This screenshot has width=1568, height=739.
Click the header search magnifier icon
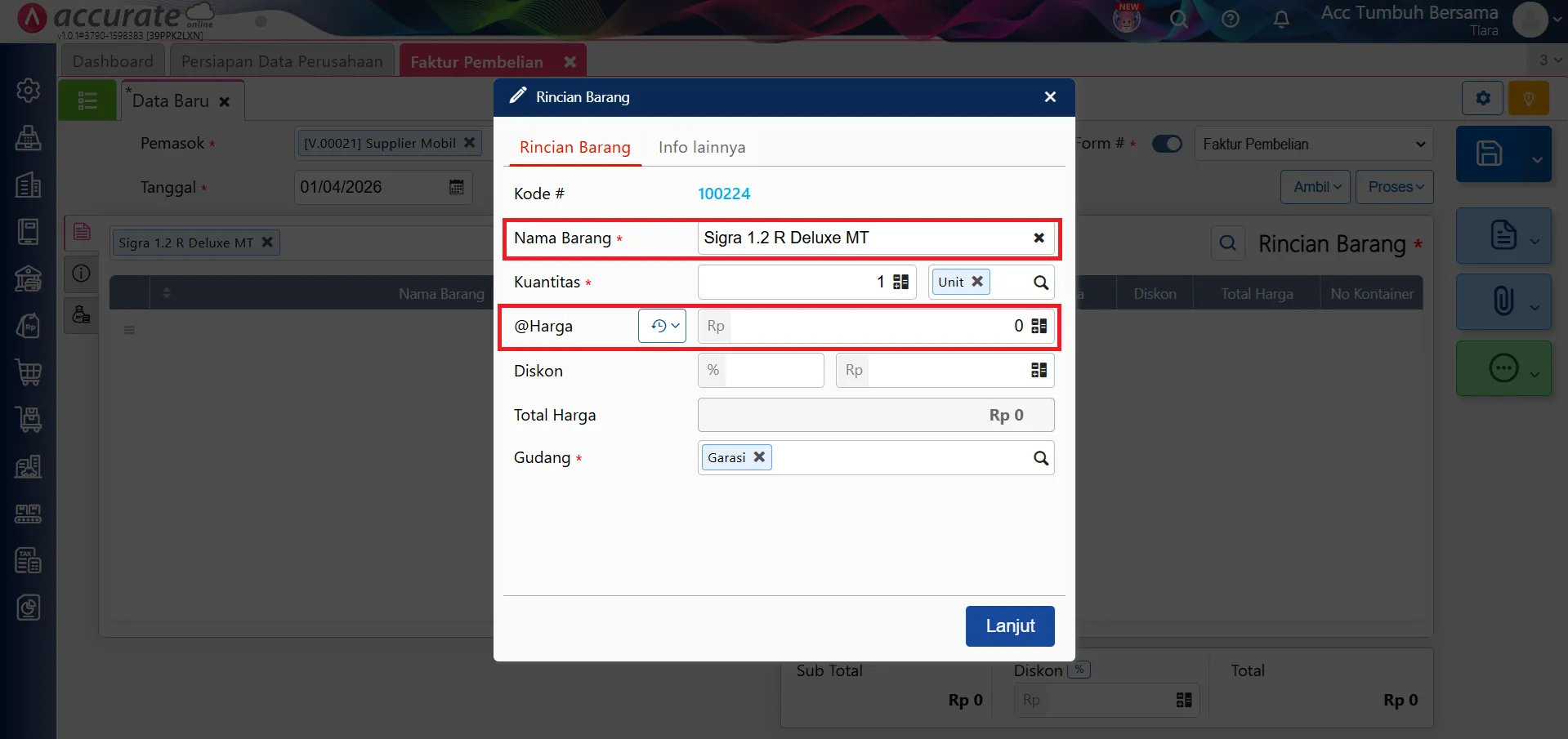(1178, 18)
